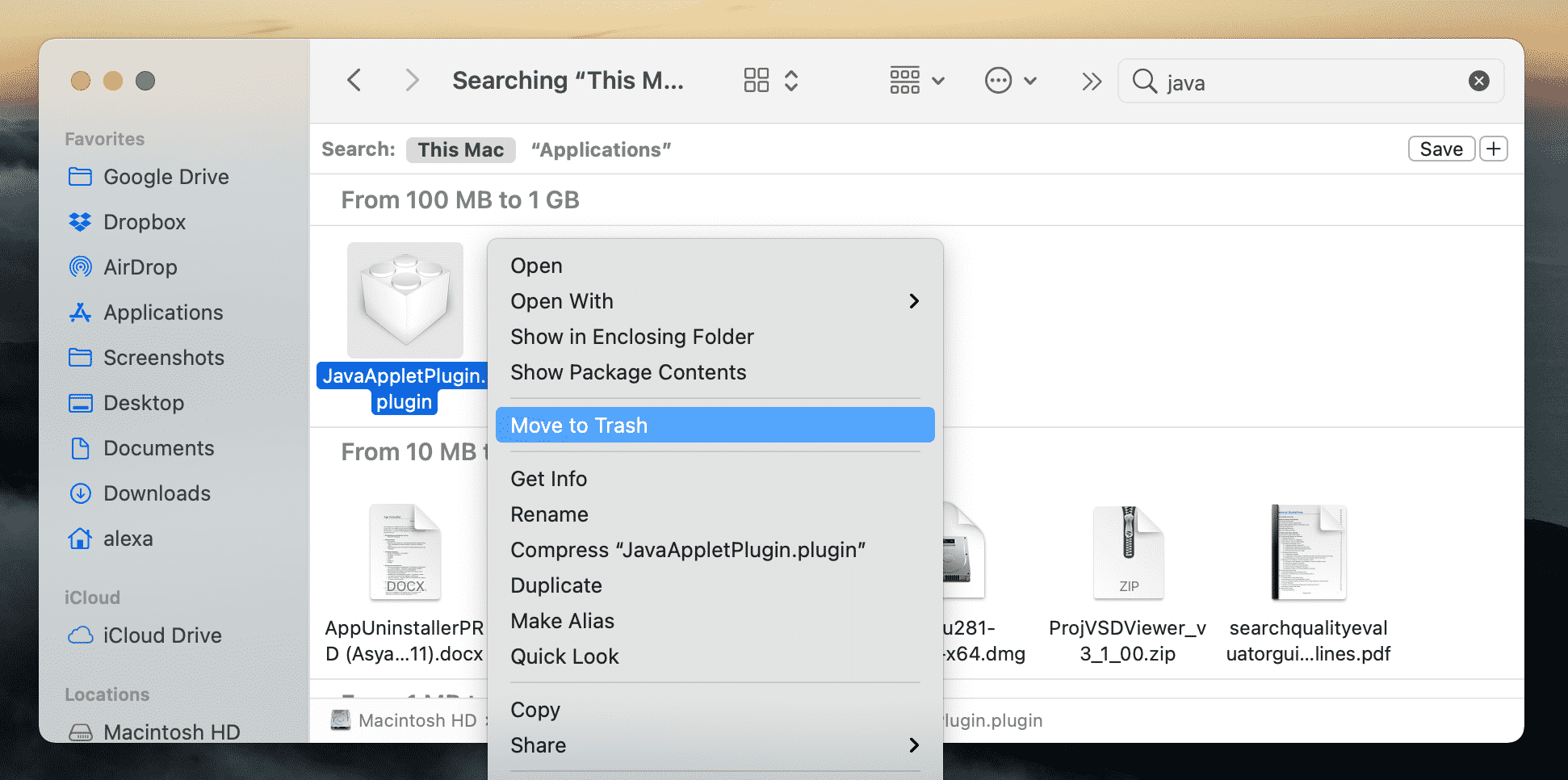The image size is (1568, 780).
Task: Open the Downloads sidebar folder
Action: pos(157,493)
